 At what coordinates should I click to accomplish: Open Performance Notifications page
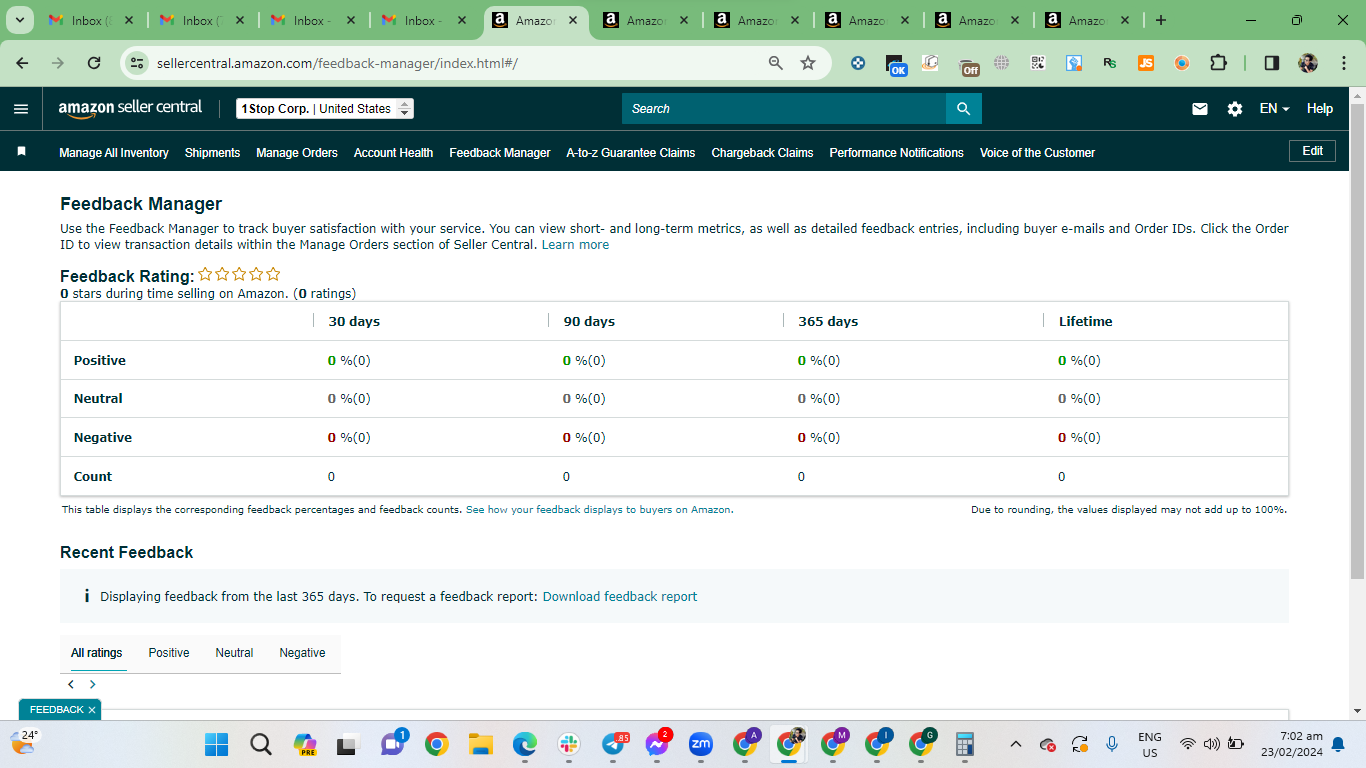click(896, 153)
